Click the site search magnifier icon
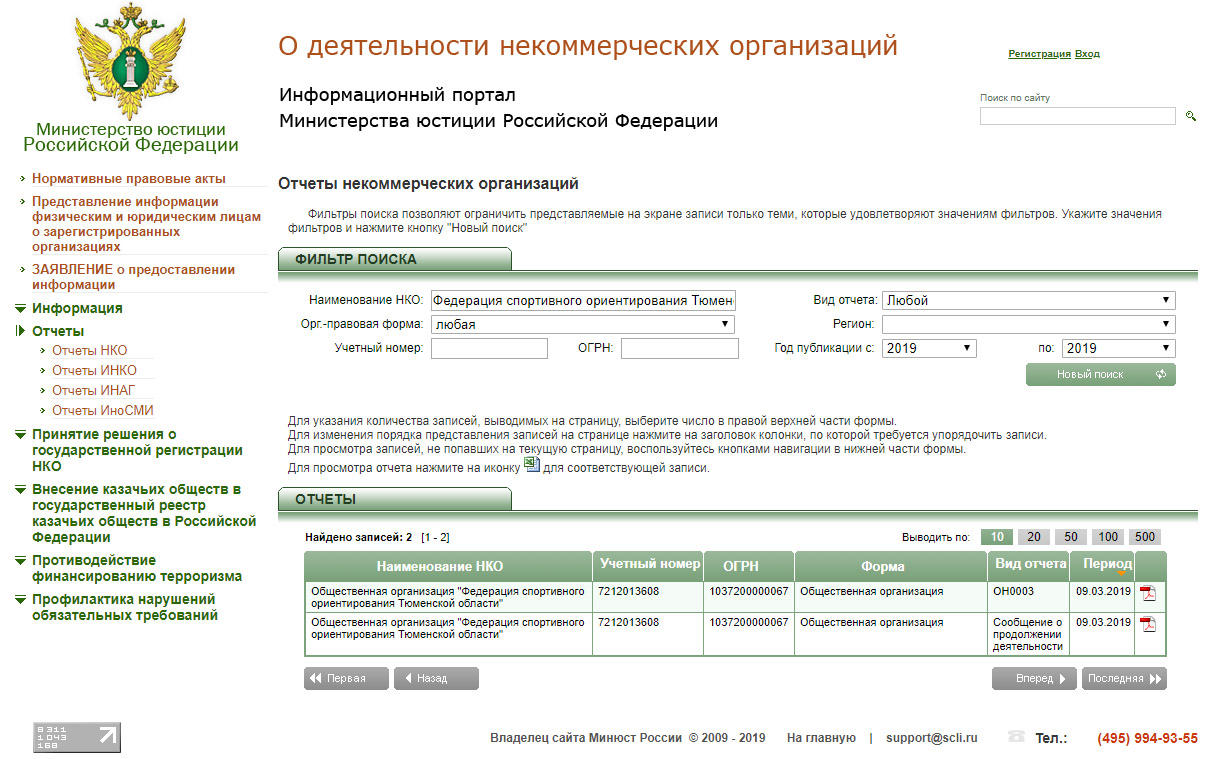 tap(1190, 116)
